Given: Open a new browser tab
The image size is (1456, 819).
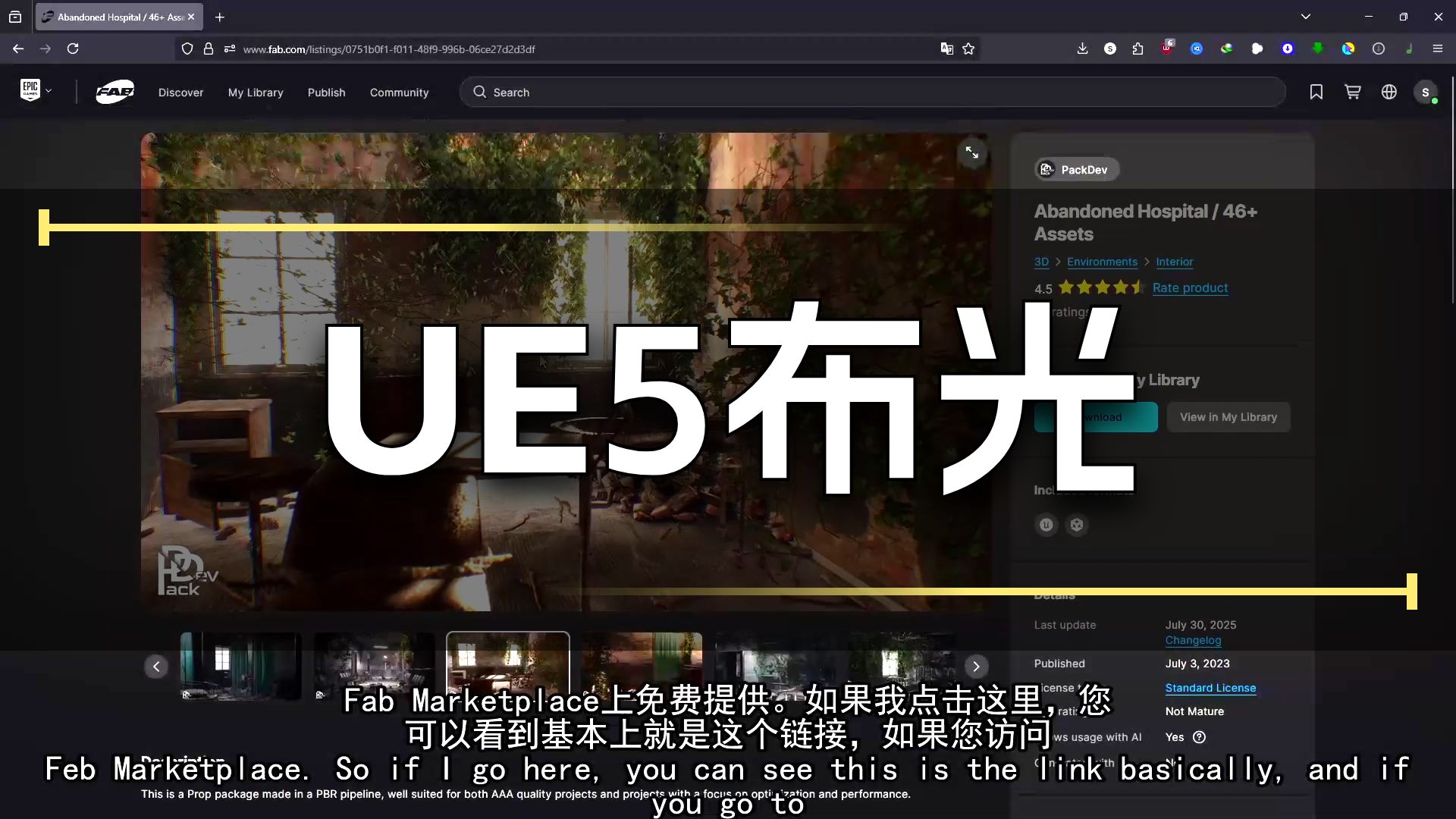Looking at the screenshot, I should coord(220,17).
